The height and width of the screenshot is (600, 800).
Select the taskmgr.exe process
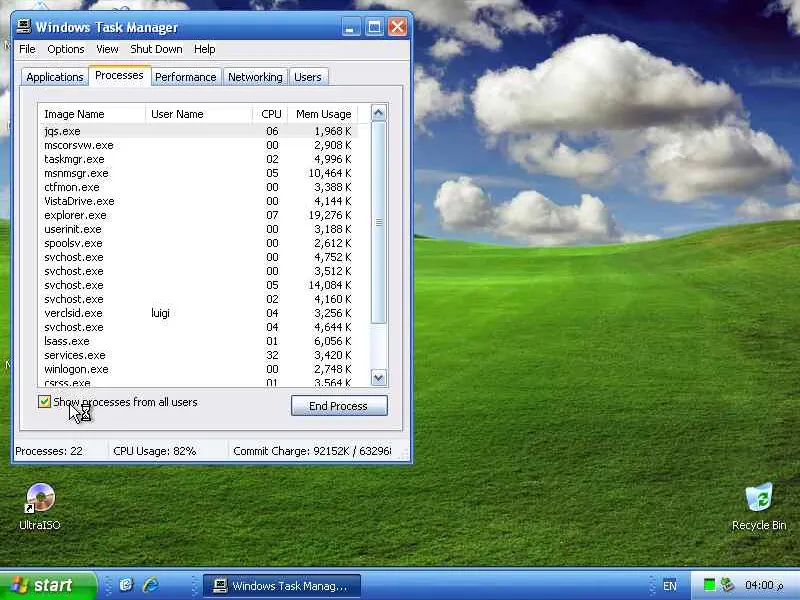click(x=198, y=159)
